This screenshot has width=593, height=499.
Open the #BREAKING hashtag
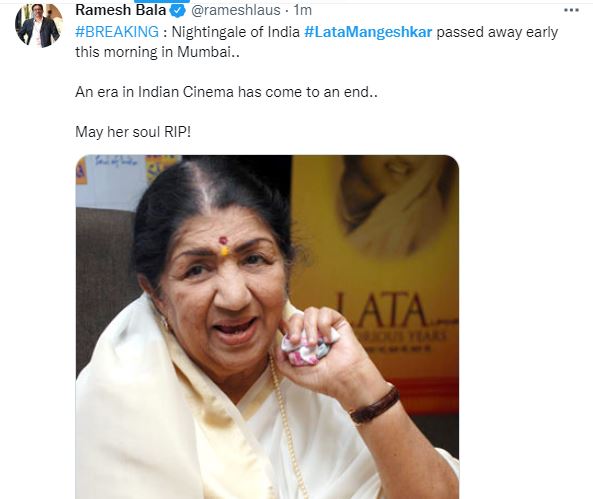tap(117, 32)
